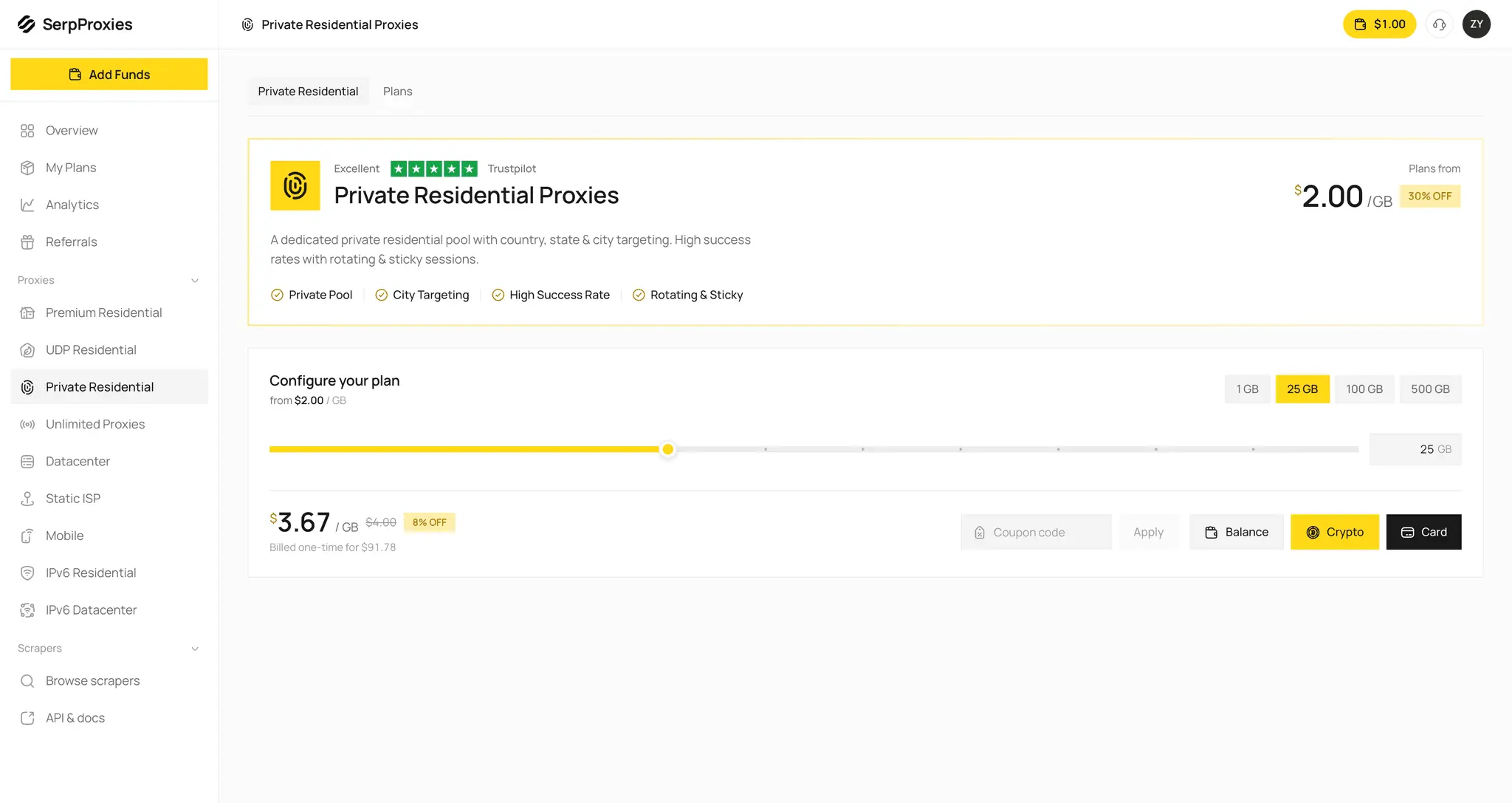Open Datacenter proxies page
This screenshot has width=1512, height=803.
click(109, 462)
